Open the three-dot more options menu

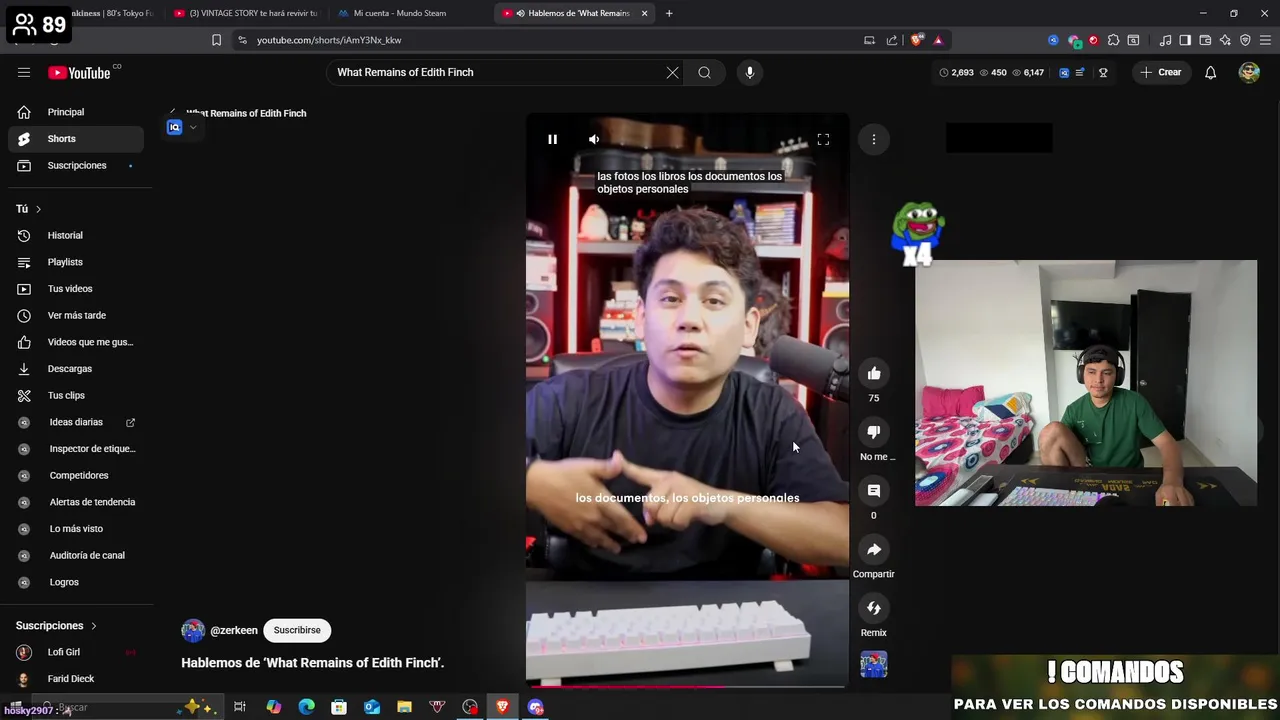[874, 139]
